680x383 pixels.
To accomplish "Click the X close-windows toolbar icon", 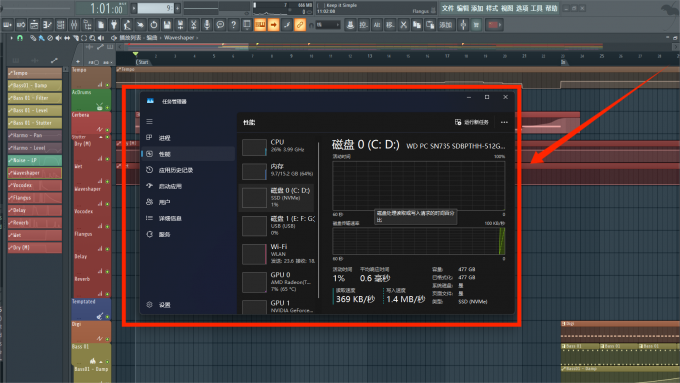I will (403, 25).
